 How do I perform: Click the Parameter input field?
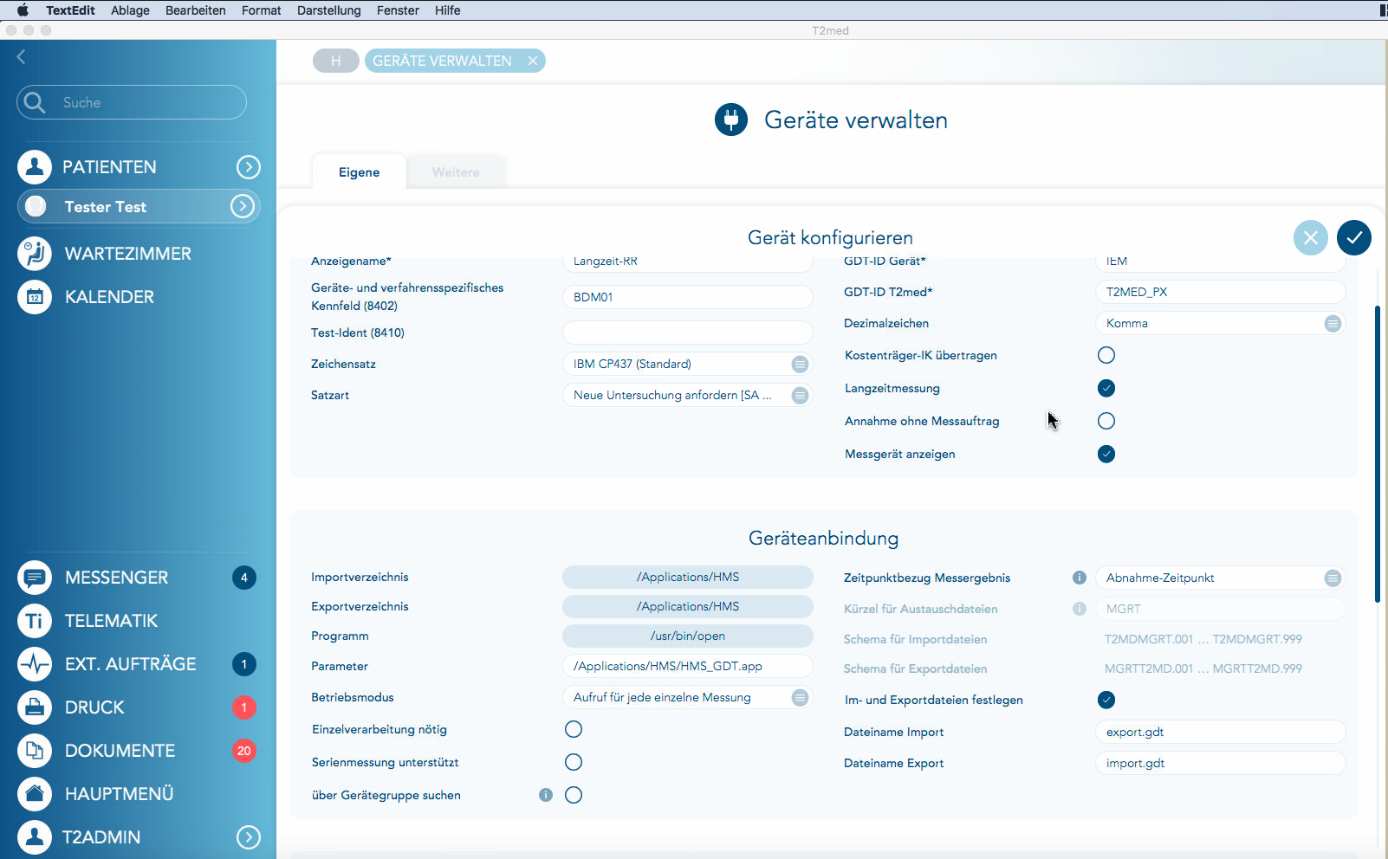click(688, 666)
